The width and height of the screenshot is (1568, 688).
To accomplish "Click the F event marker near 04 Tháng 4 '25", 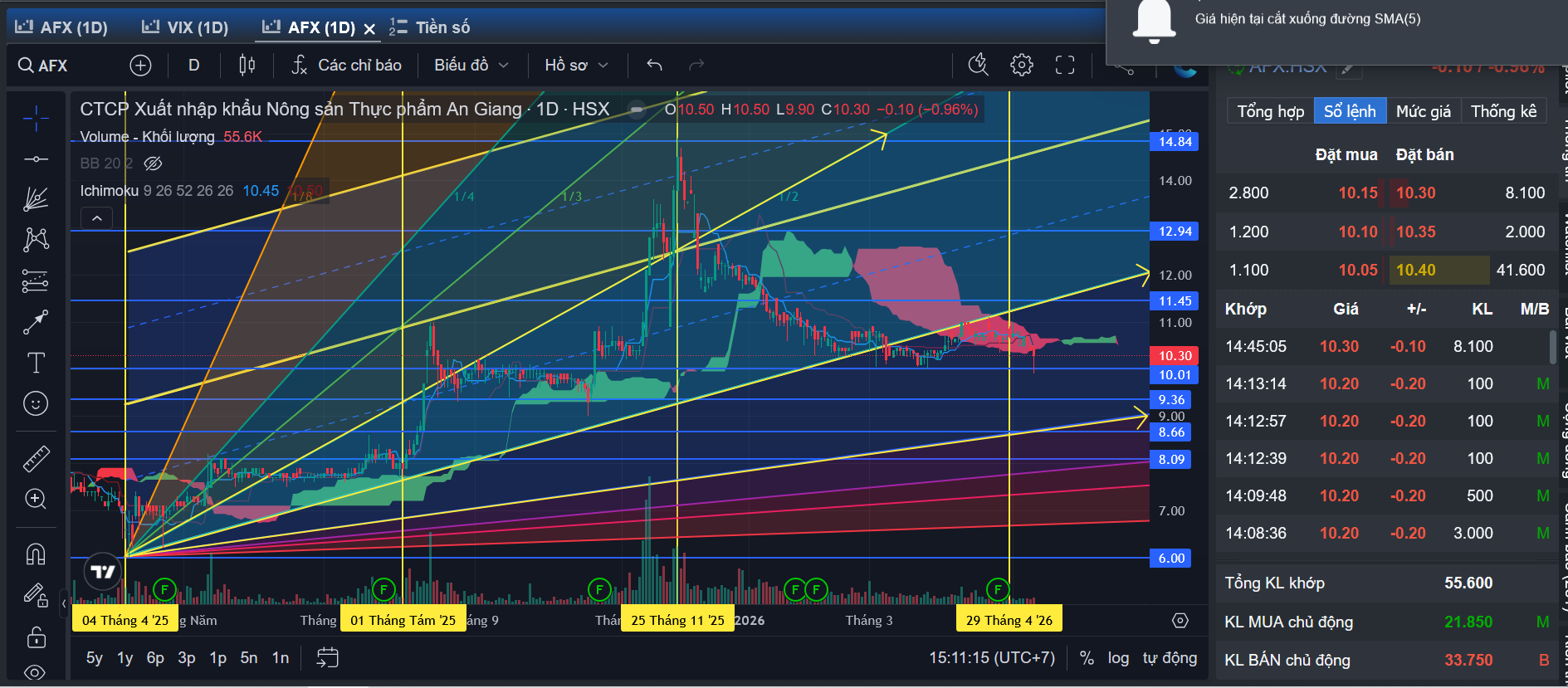I will point(164,590).
